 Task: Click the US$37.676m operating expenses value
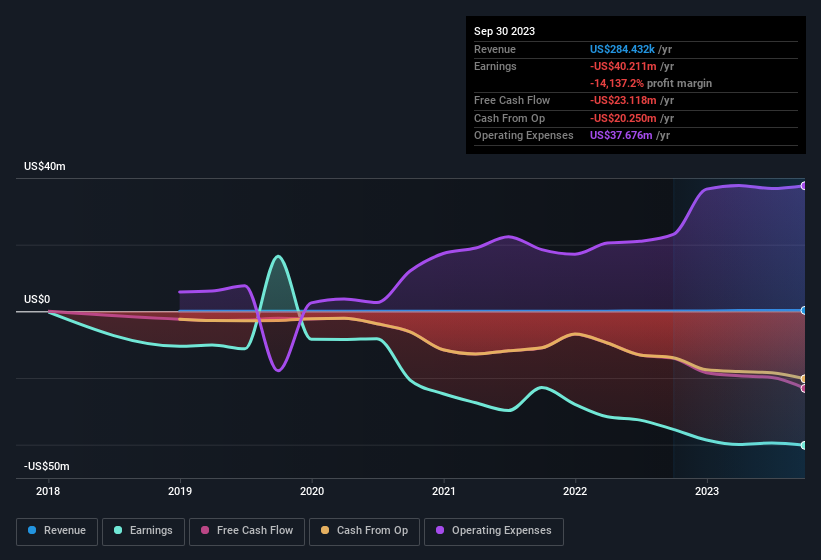pyautogui.click(x=621, y=136)
